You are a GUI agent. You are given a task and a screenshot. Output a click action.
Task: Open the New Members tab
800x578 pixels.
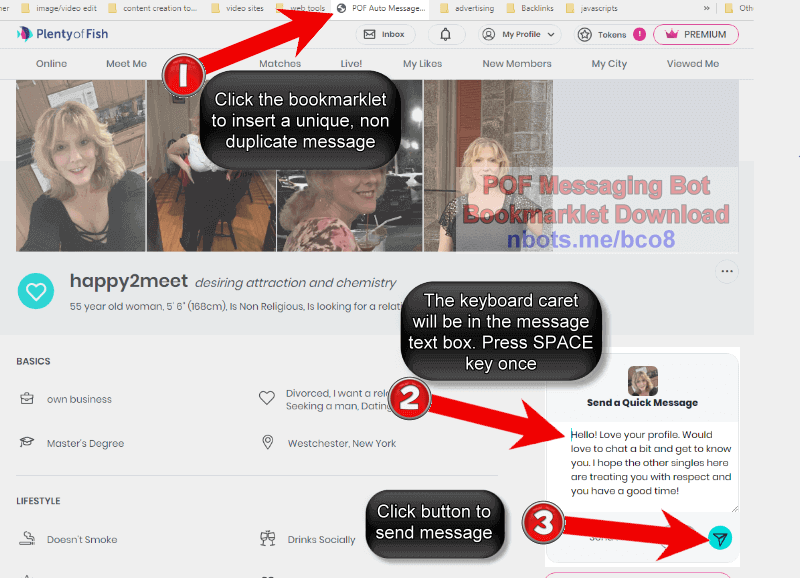point(517,64)
